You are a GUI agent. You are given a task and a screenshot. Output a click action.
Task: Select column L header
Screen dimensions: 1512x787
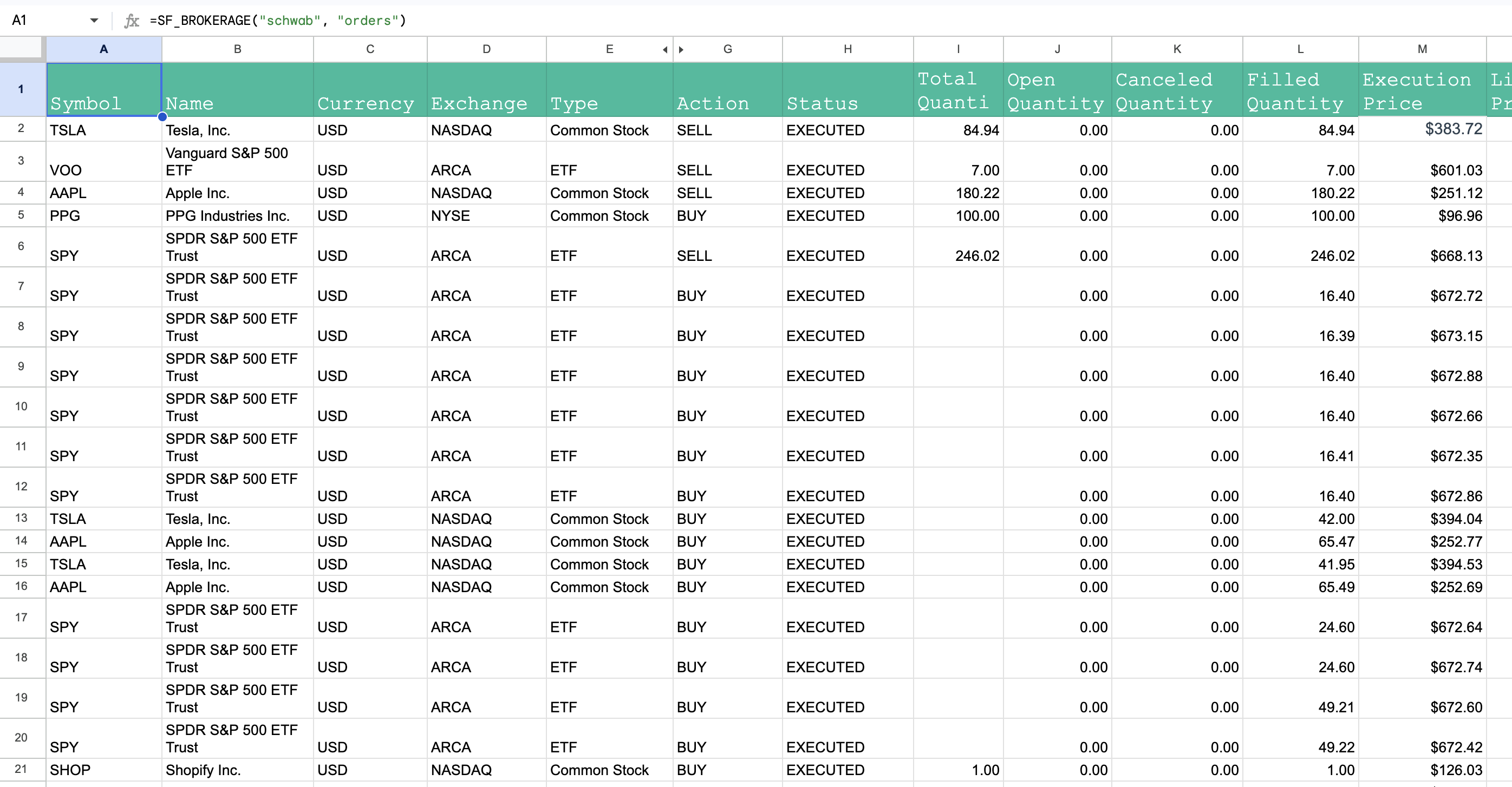click(1301, 49)
